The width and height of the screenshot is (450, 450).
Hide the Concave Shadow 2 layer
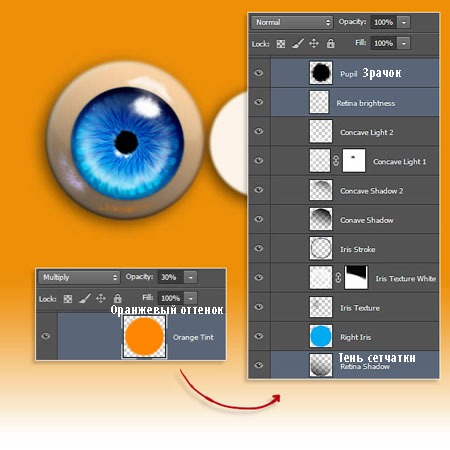coord(259,190)
